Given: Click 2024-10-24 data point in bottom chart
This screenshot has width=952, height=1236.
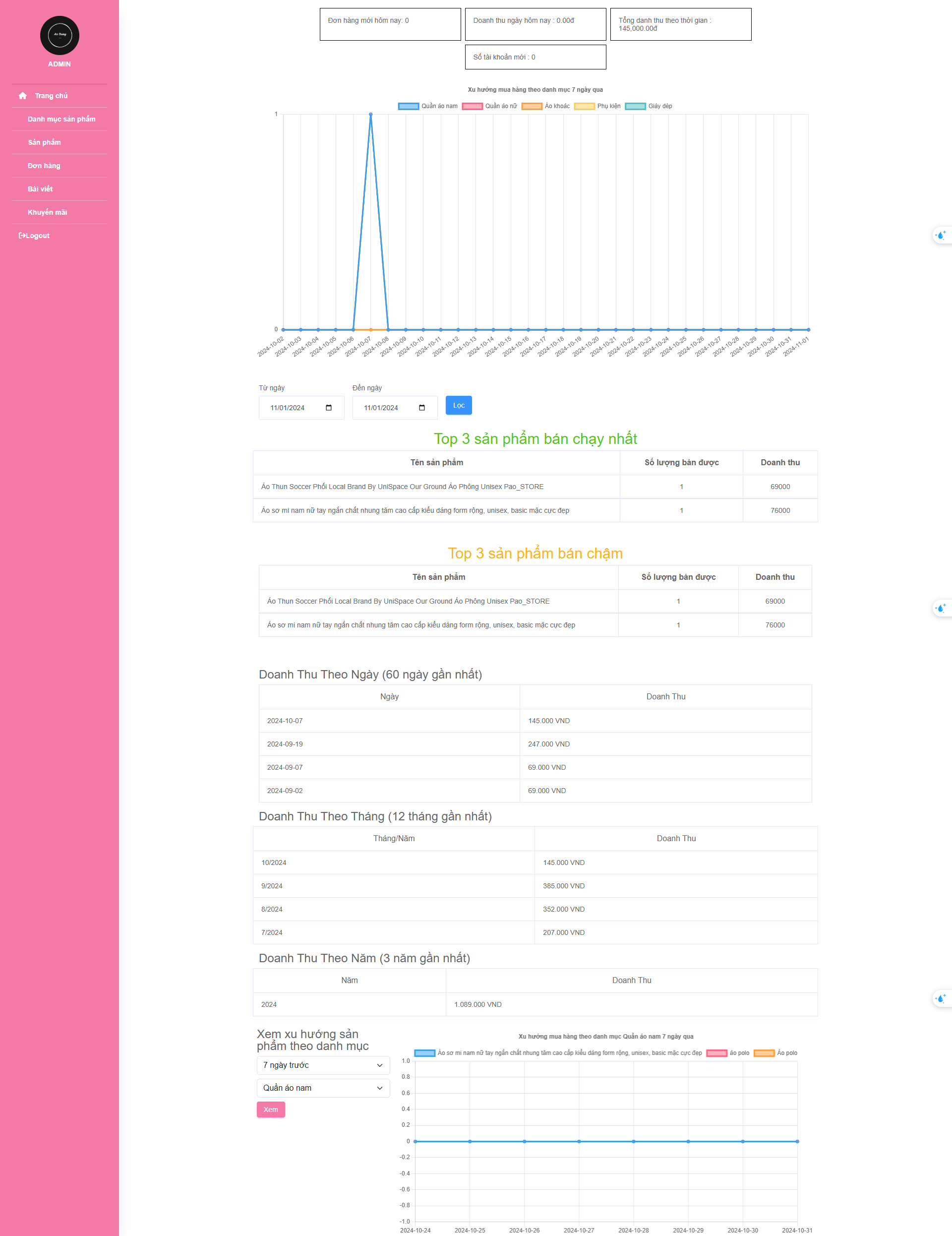Looking at the screenshot, I should 415,1141.
